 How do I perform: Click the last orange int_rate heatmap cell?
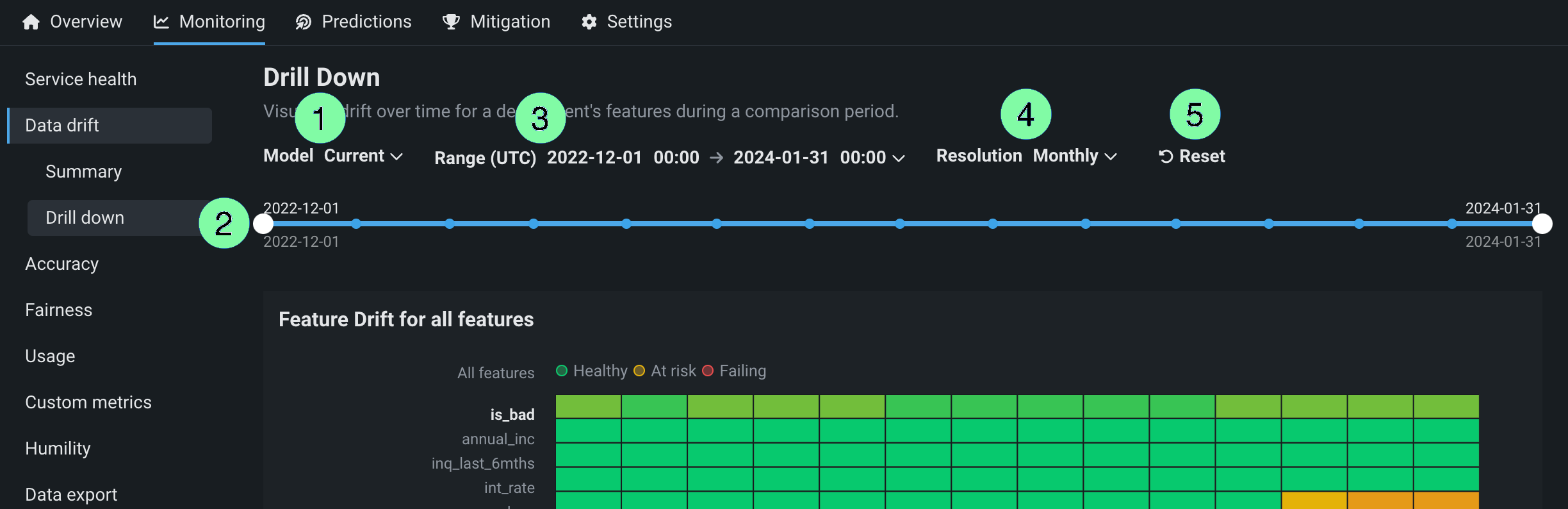pos(1446,500)
